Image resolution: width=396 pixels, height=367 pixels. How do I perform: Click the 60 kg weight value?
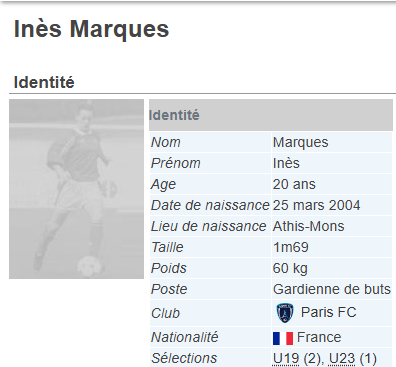point(290,268)
